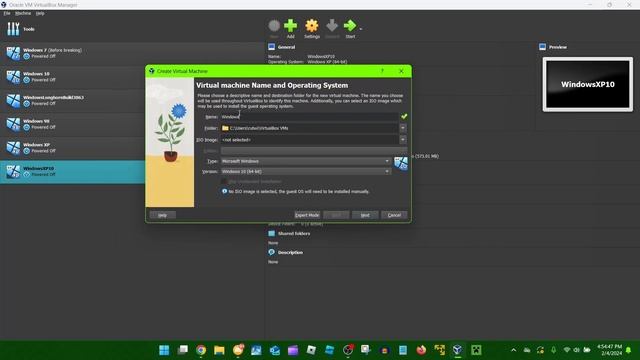Open Firefox from the taskbar
This screenshot has width=640, height=360.
421,350
